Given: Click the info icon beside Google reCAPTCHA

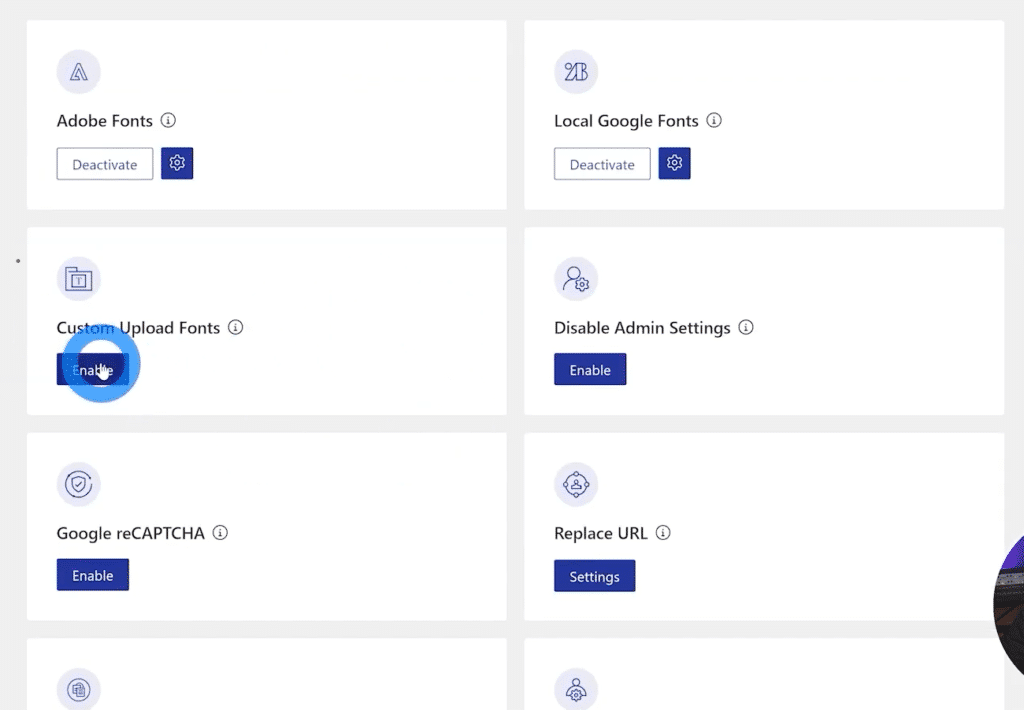Looking at the screenshot, I should pos(220,533).
